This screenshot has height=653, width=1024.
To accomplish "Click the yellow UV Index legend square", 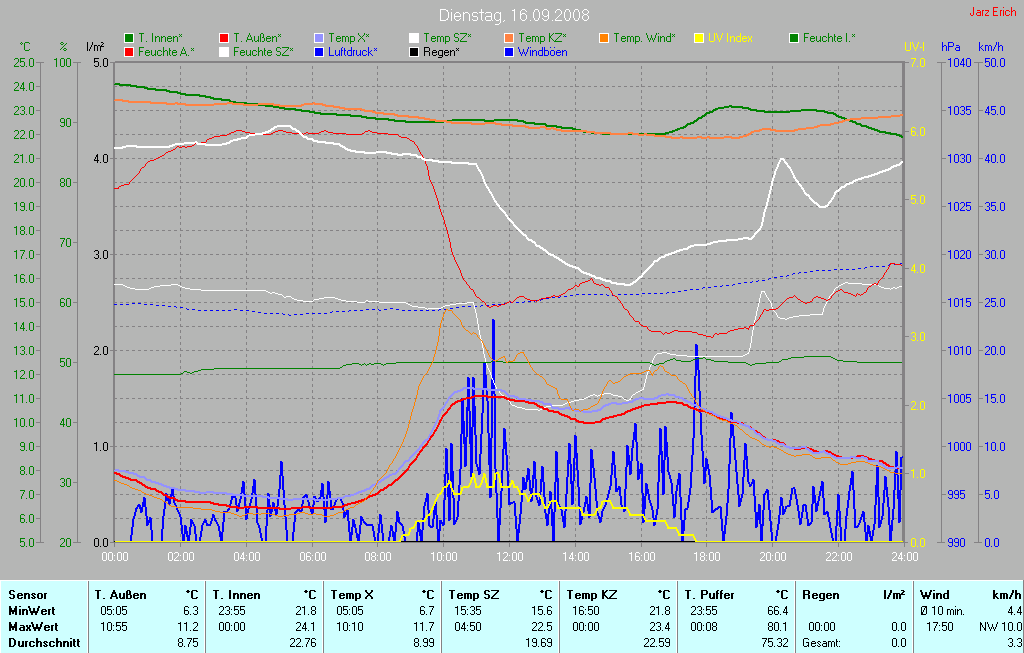I will [x=699, y=38].
